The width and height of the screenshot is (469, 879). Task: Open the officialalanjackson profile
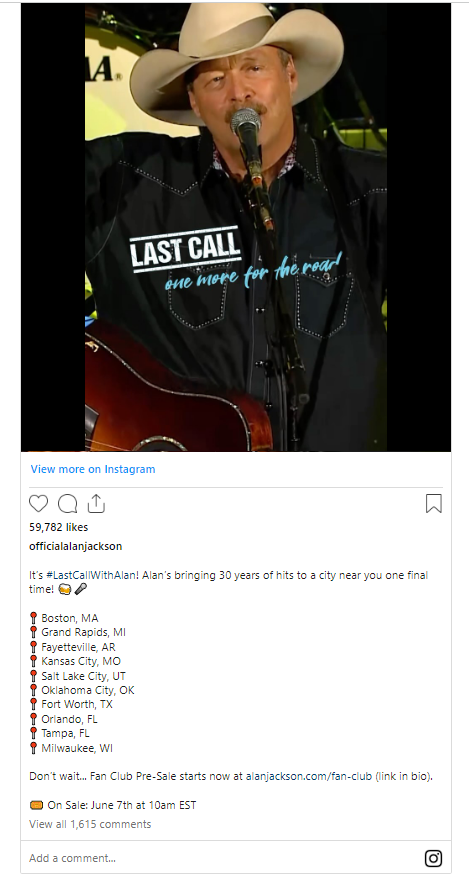click(x=76, y=546)
